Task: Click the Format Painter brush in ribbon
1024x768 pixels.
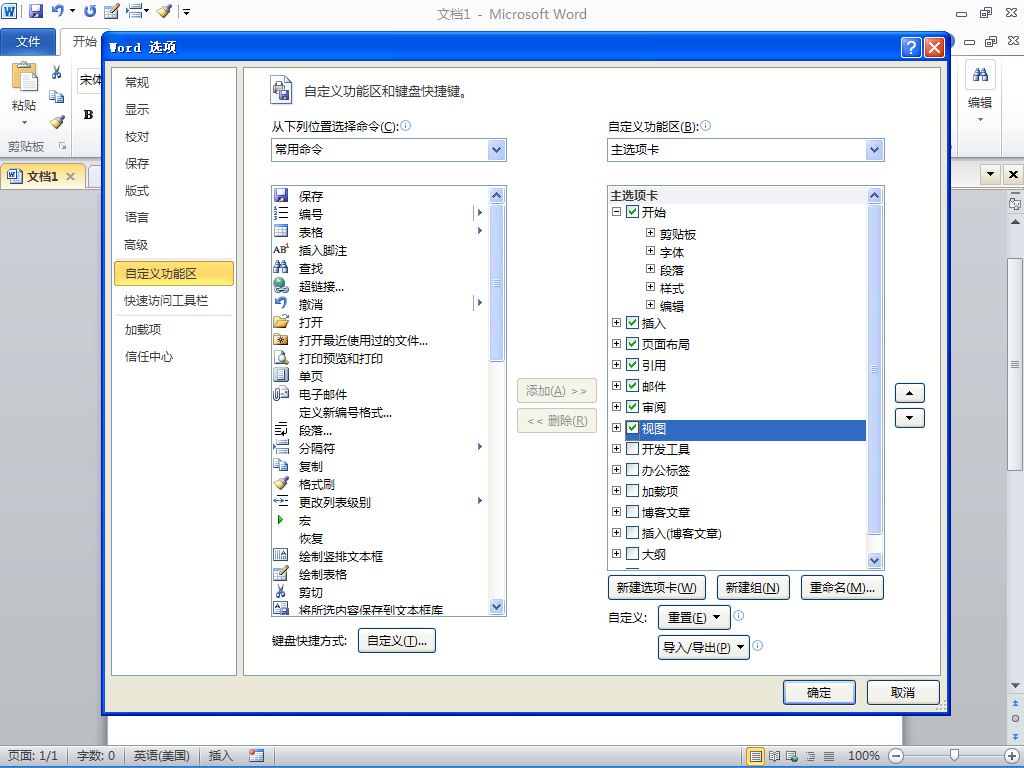Action: click(57, 121)
